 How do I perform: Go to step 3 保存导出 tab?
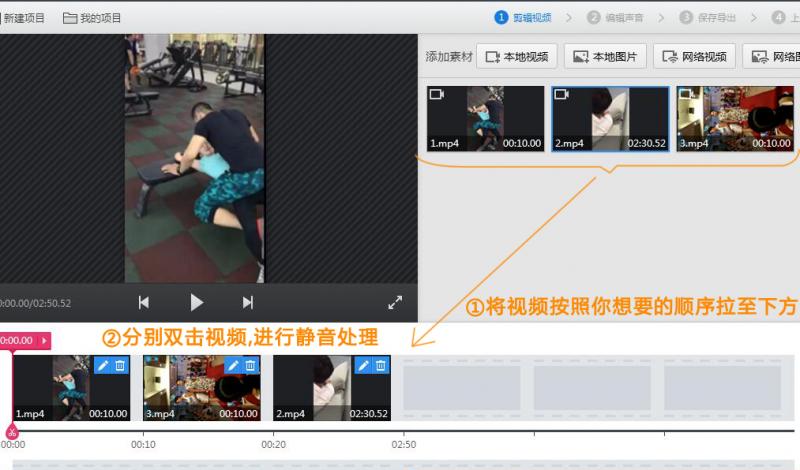pyautogui.click(x=708, y=18)
